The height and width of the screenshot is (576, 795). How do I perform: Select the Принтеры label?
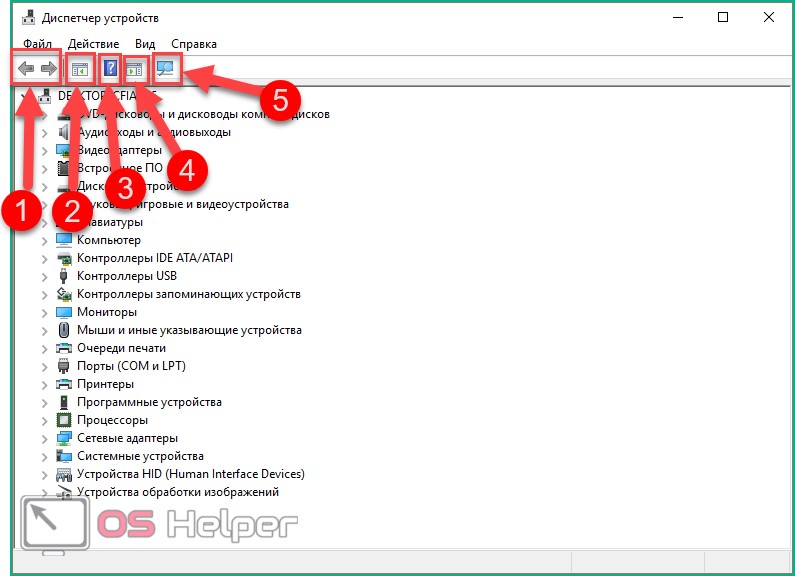[105, 384]
